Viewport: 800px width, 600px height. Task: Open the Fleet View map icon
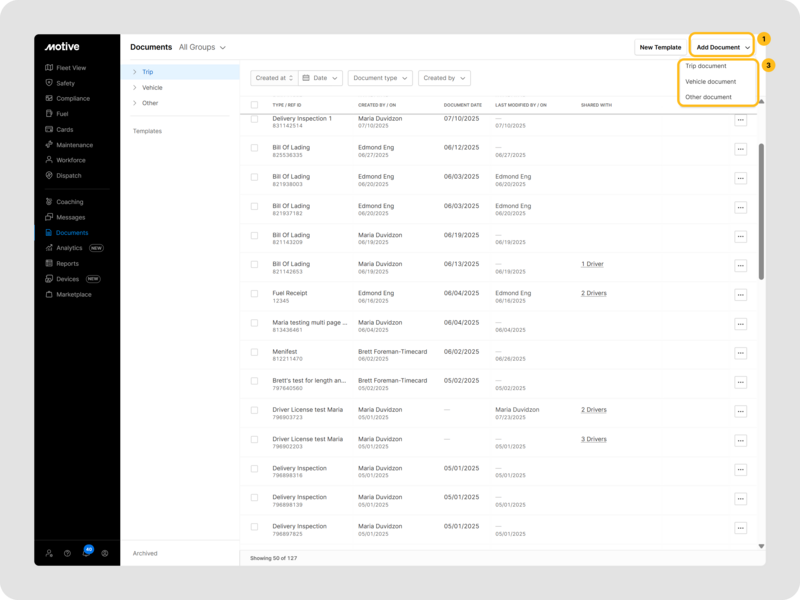[x=49, y=68]
